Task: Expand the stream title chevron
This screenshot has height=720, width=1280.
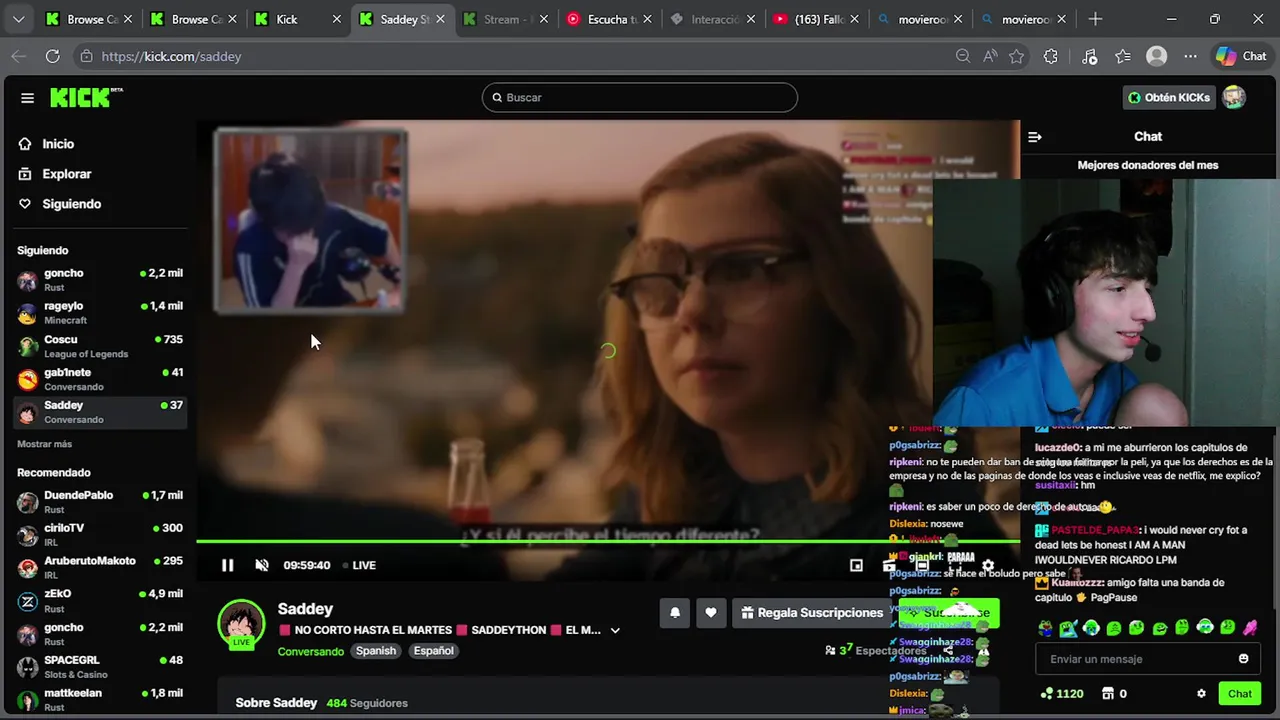Action: pos(615,630)
